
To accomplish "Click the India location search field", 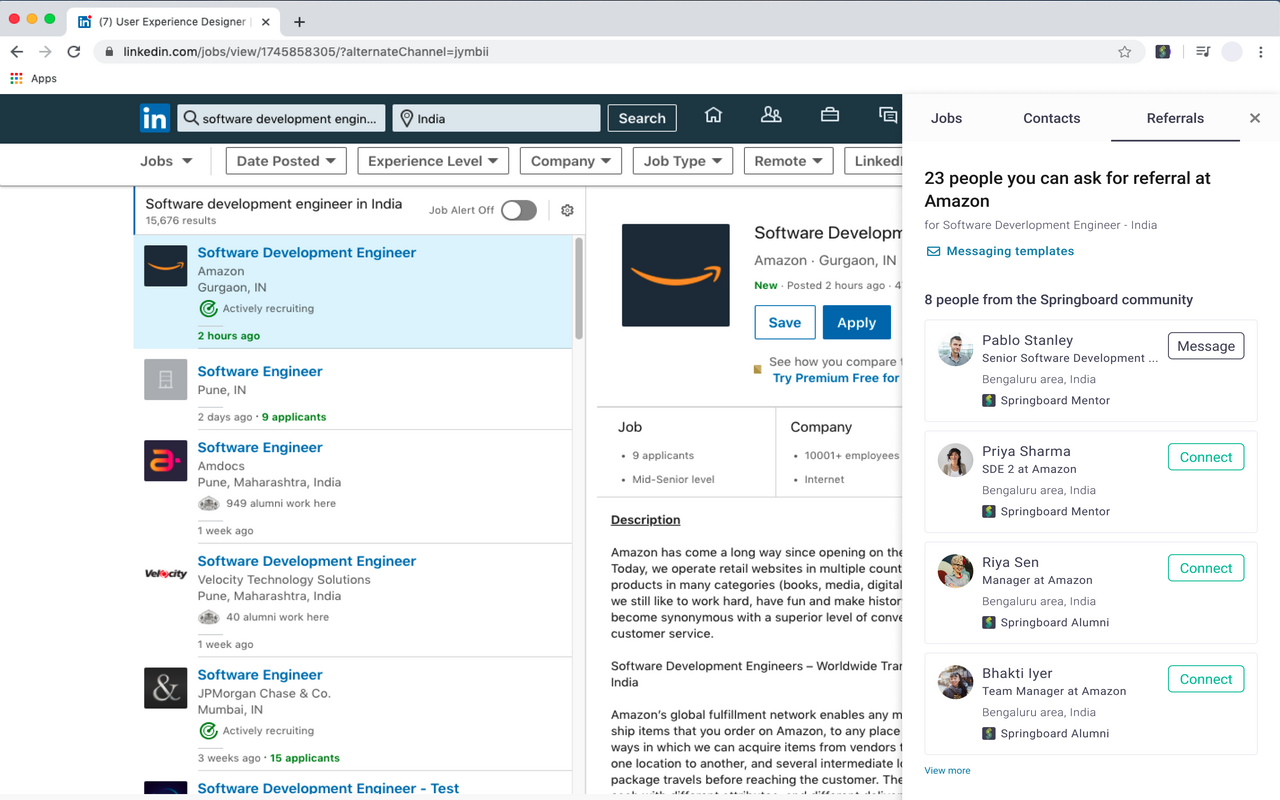I will [x=497, y=118].
